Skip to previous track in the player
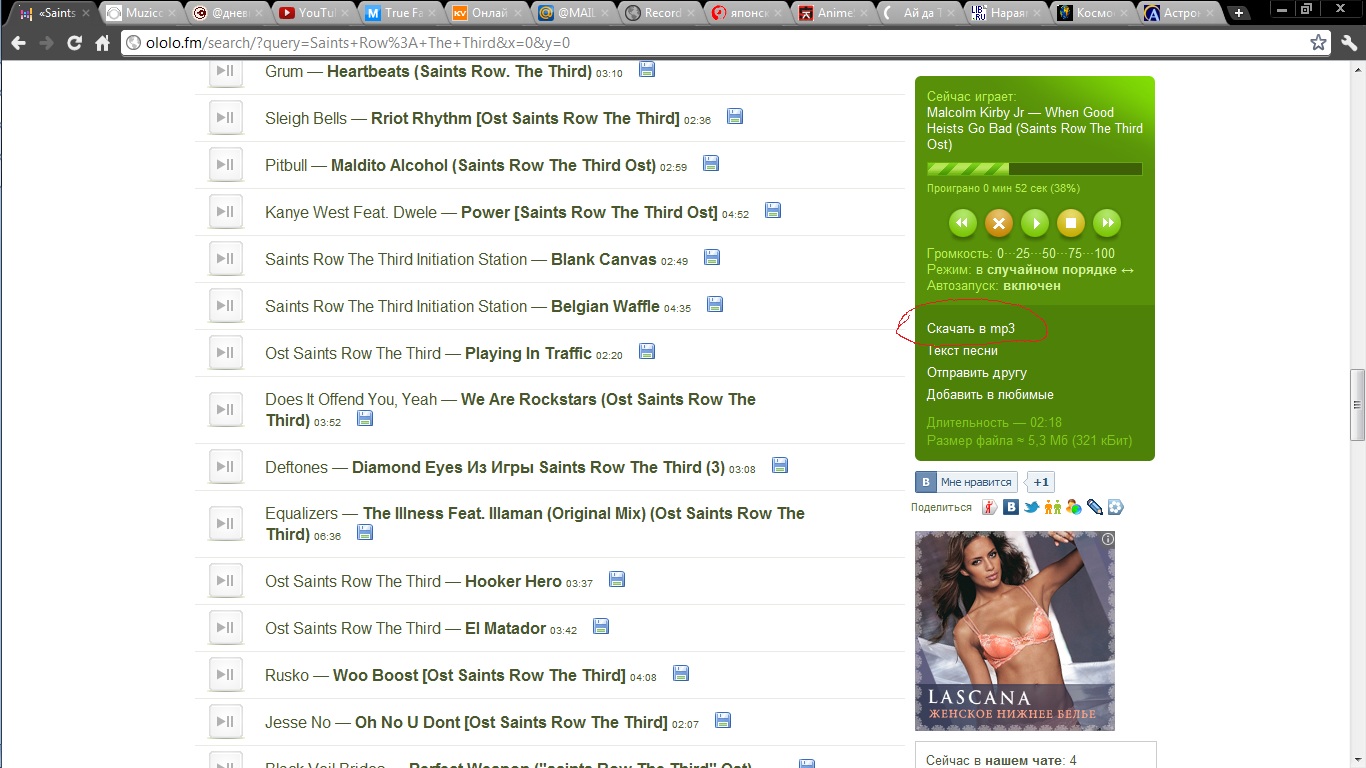The height and width of the screenshot is (768, 1366). point(962,223)
